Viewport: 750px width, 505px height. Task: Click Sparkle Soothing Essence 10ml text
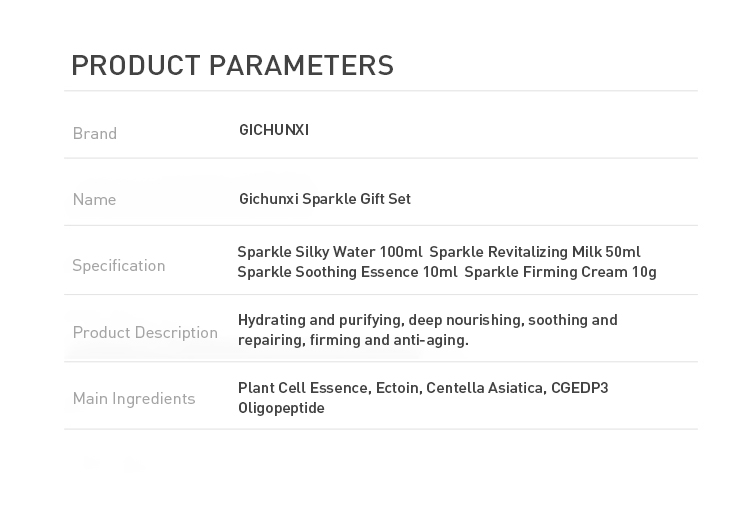[347, 272]
